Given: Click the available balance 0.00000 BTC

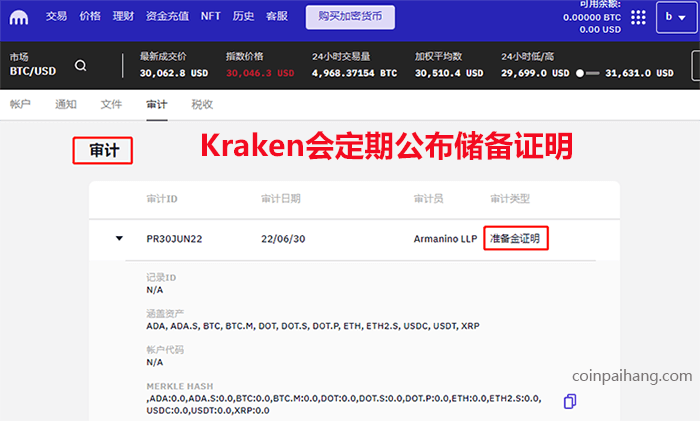Looking at the screenshot, I should (592, 17).
